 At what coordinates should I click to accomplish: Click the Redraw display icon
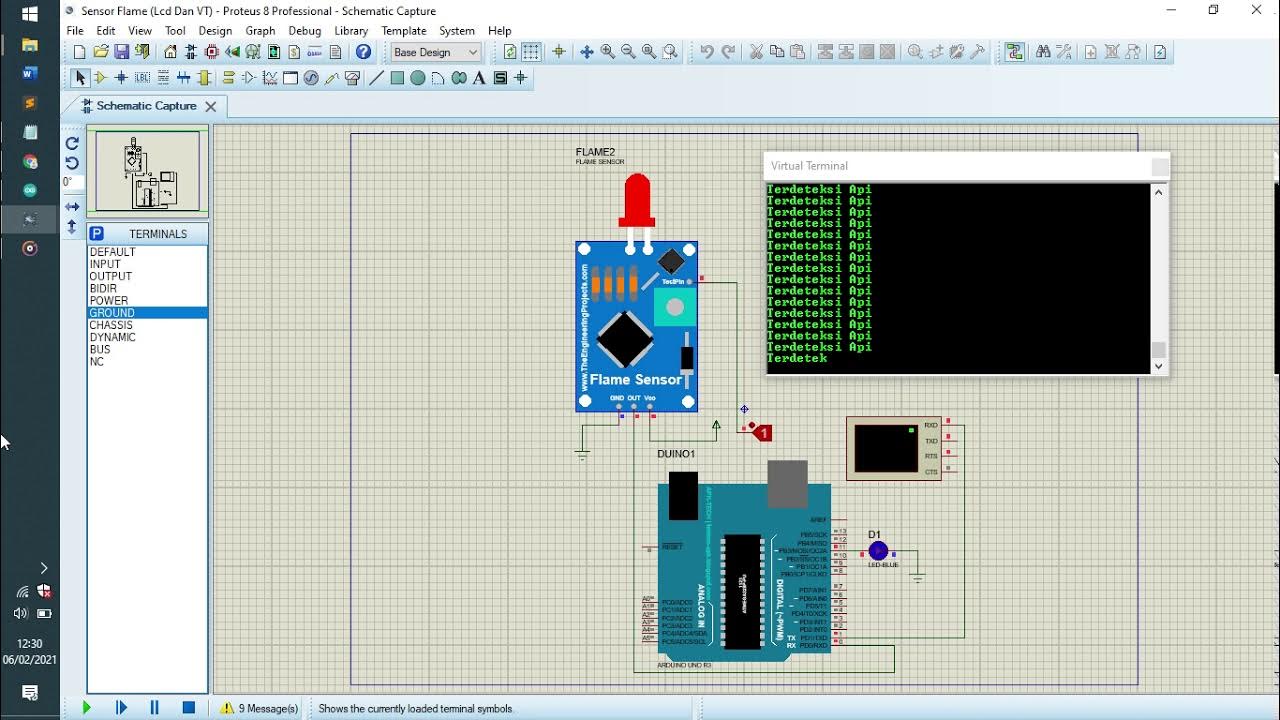[x=510, y=52]
